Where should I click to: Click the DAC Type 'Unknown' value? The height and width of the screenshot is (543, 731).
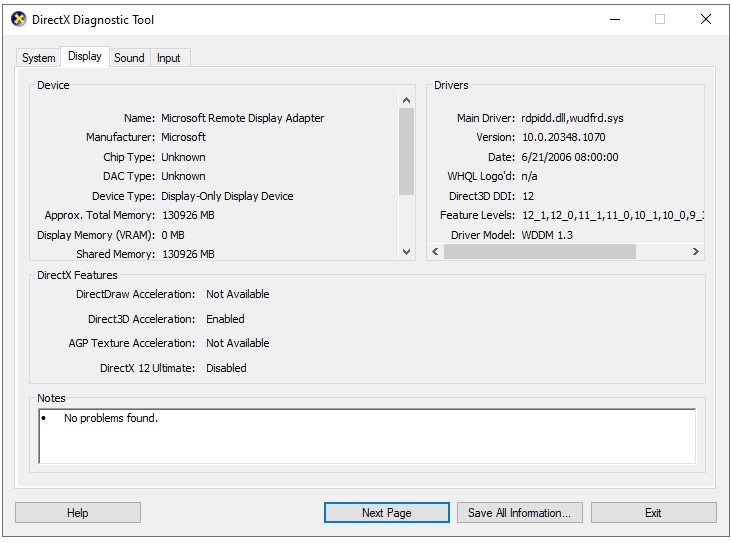183,176
